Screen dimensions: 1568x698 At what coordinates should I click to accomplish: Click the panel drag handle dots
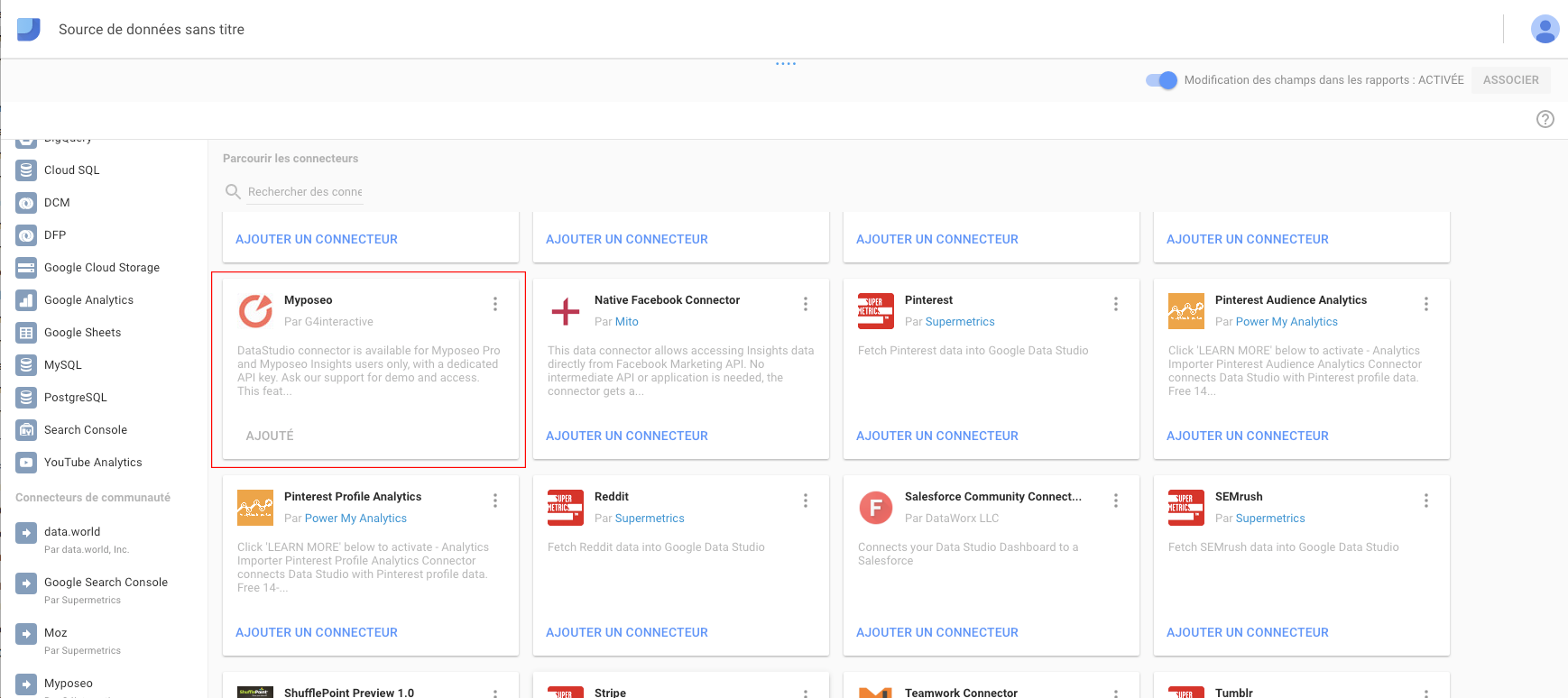[x=785, y=63]
